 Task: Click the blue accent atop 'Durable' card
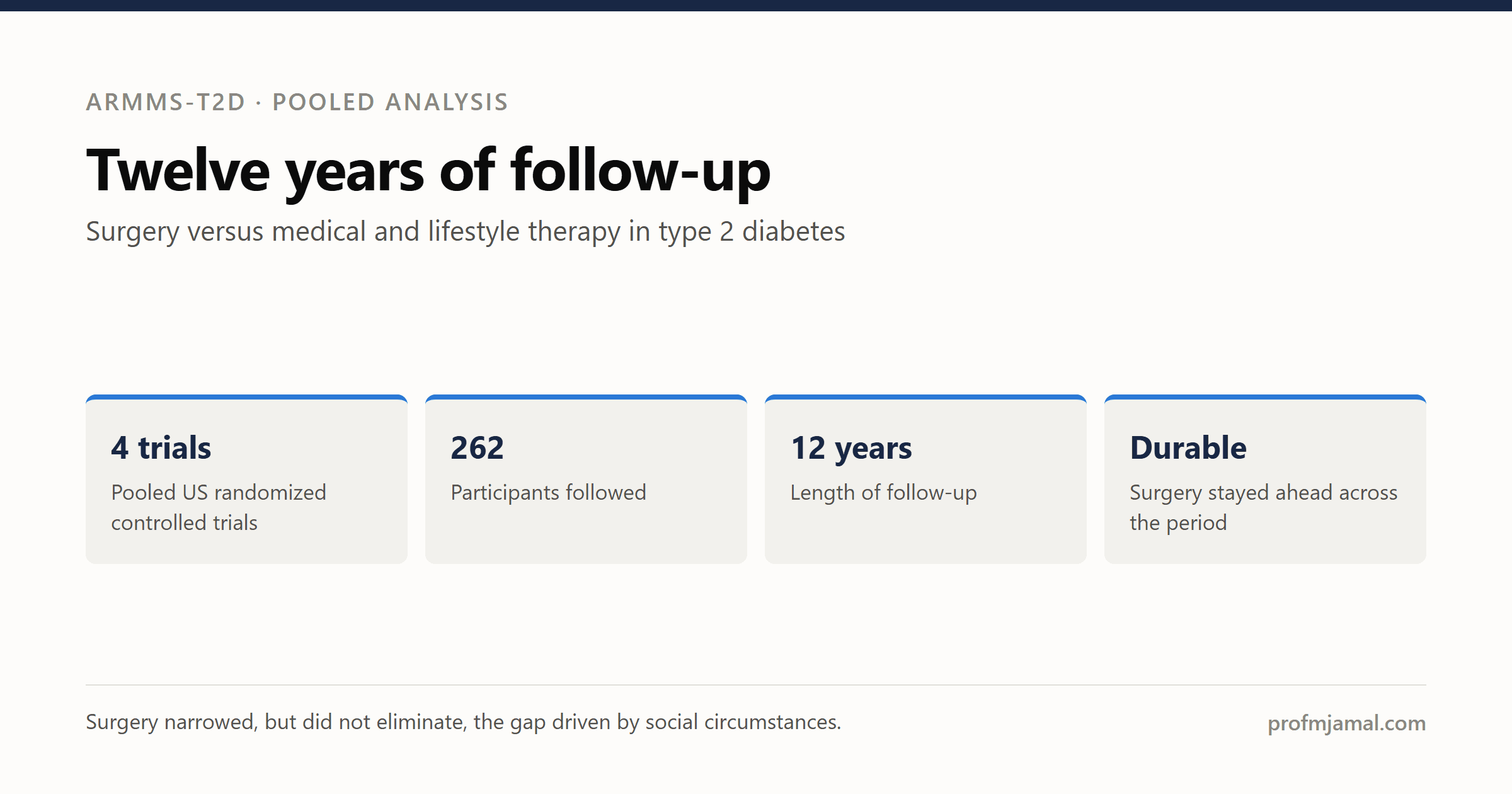click(x=1265, y=397)
